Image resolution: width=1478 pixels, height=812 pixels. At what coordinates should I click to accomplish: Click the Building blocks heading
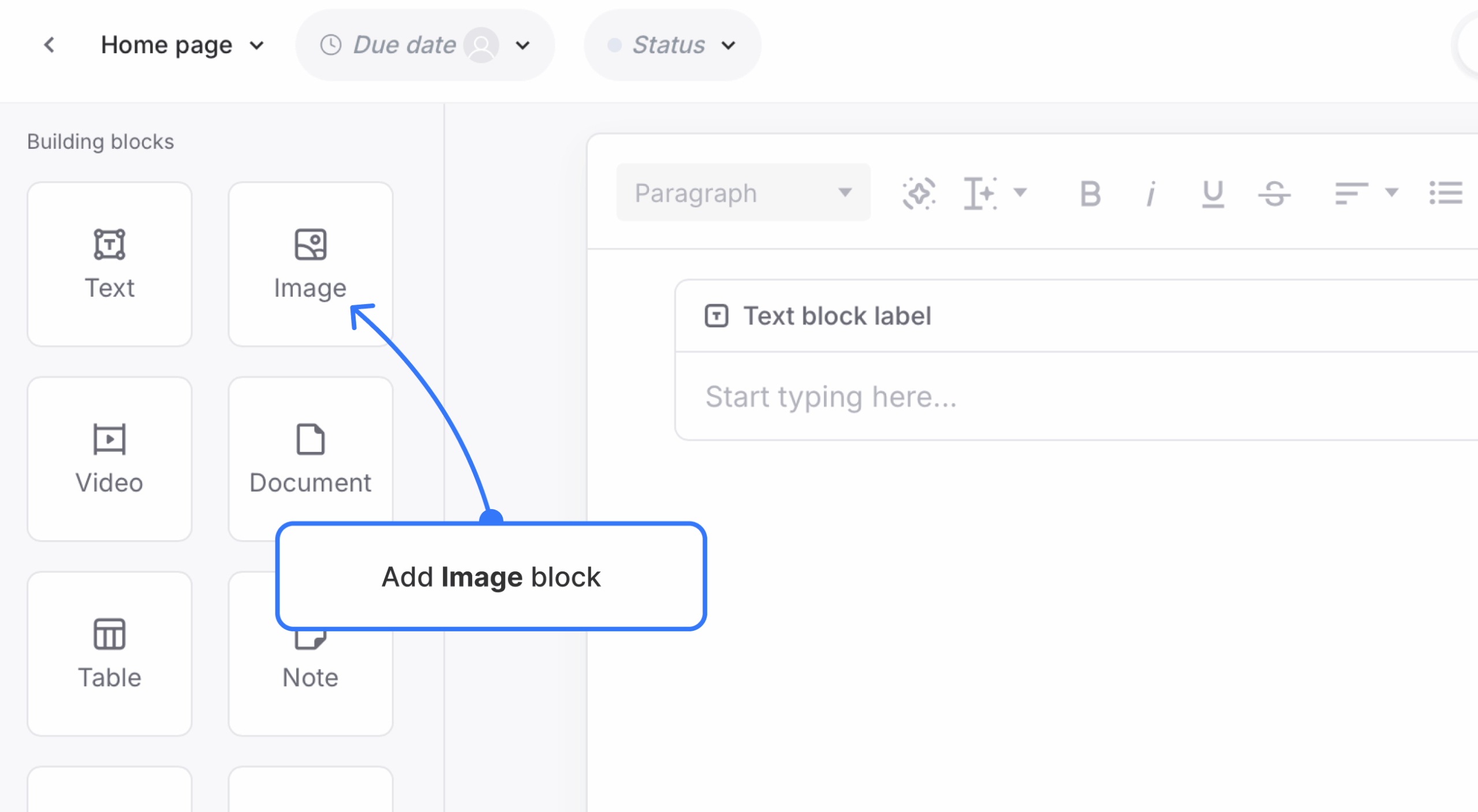coord(100,141)
